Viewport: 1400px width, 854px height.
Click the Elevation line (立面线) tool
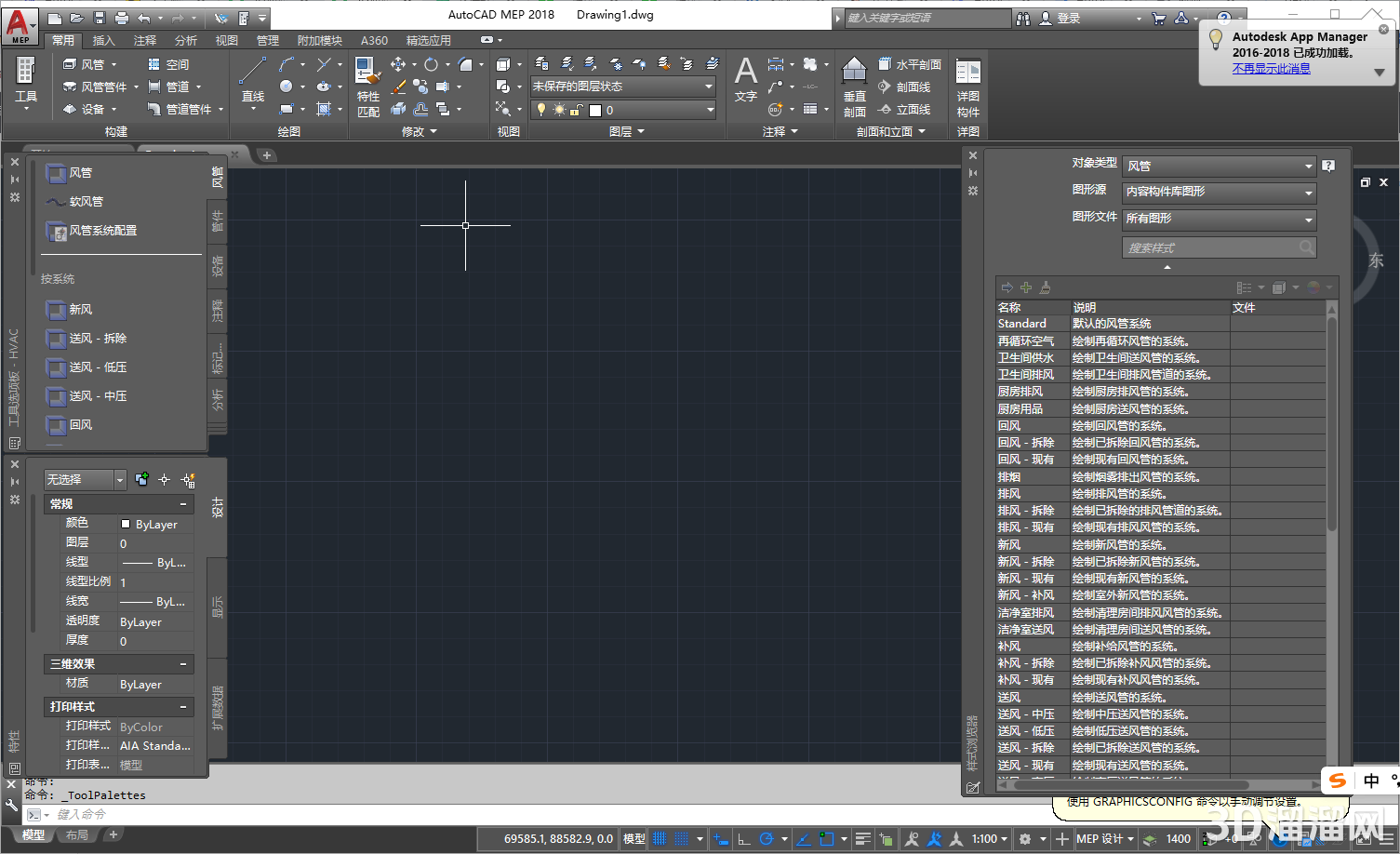click(904, 109)
